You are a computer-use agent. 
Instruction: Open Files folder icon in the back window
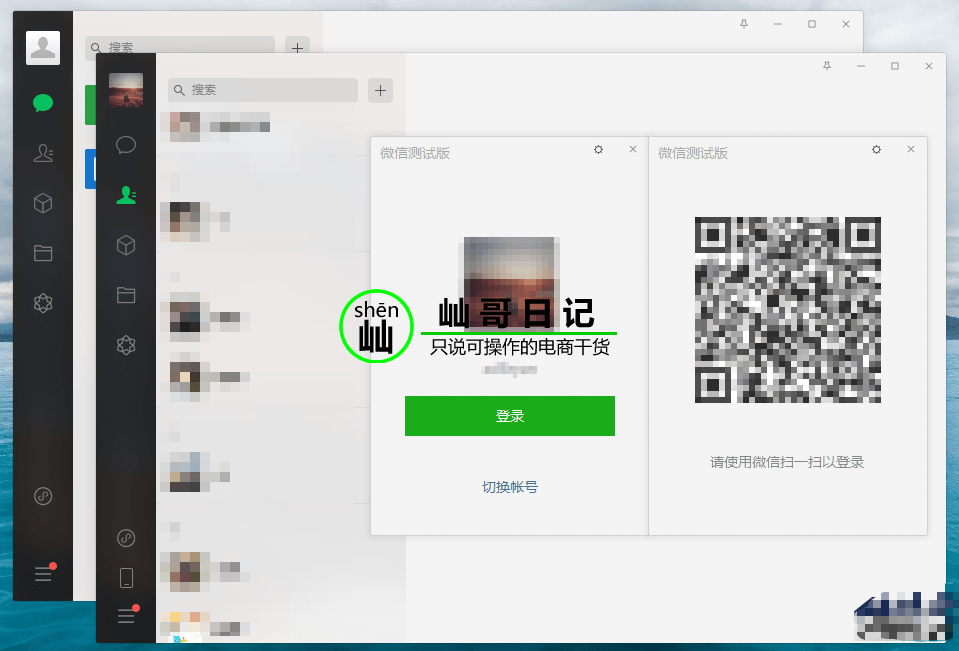pos(43,253)
